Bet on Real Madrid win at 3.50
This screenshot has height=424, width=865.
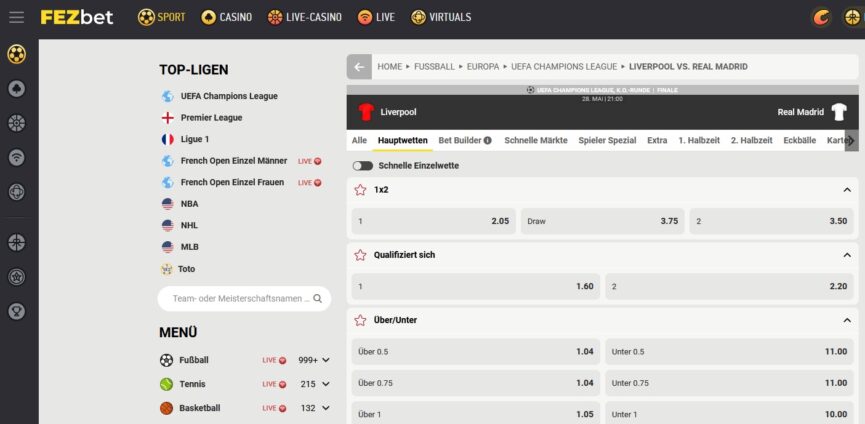tap(771, 221)
